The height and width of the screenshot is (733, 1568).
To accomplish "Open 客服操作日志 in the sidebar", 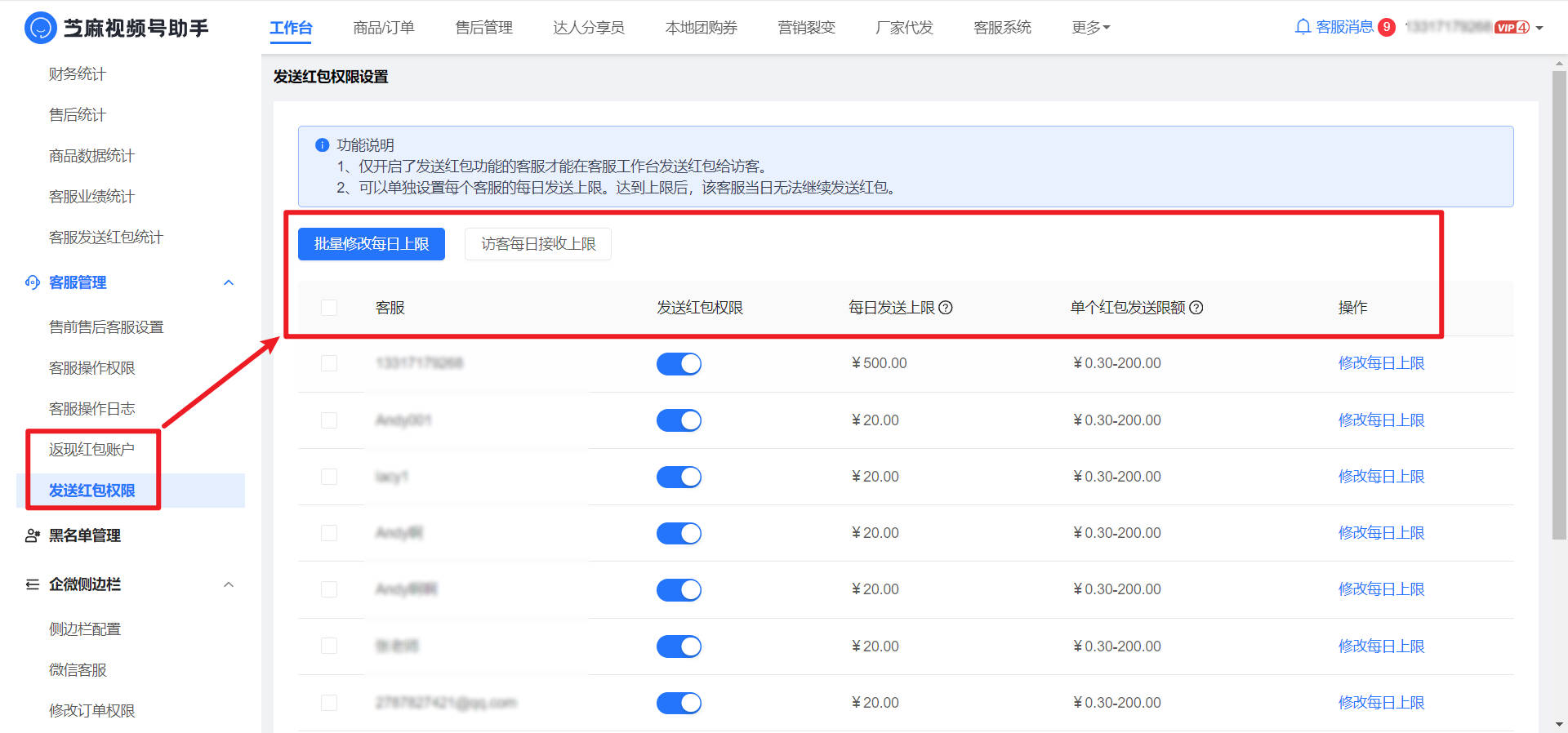I will [91, 409].
